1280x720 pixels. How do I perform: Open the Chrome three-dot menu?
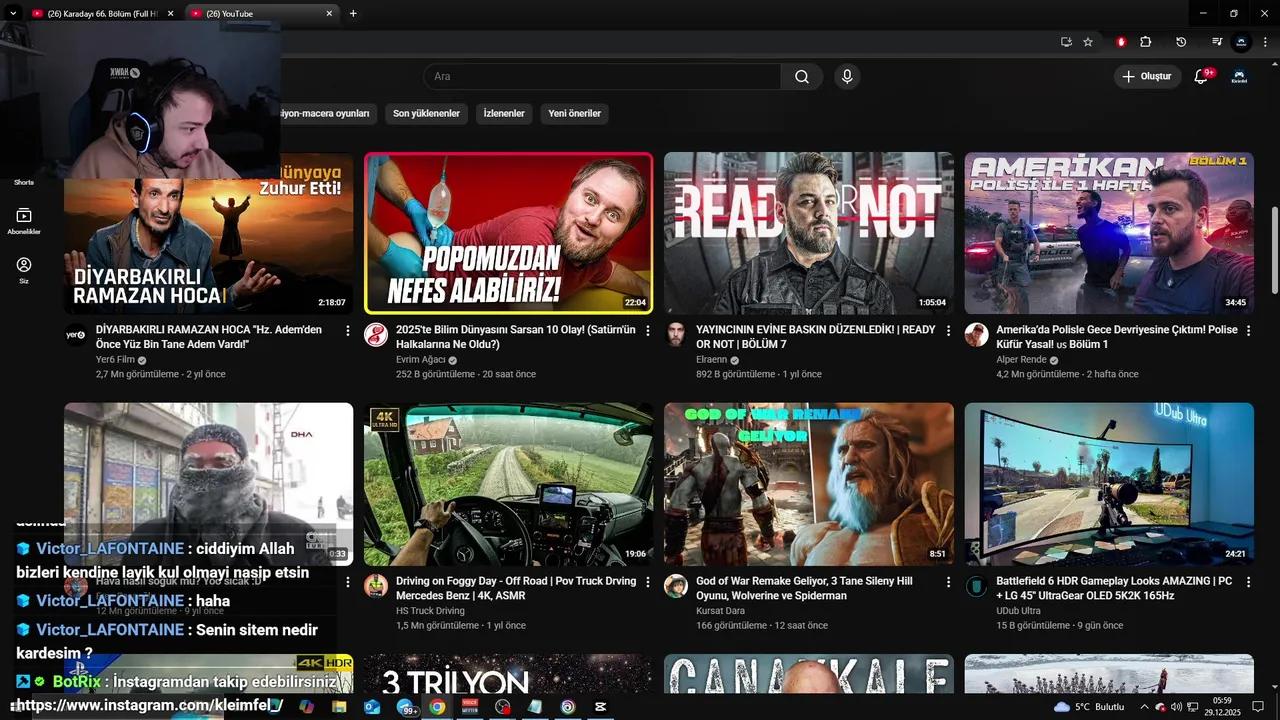[1265, 42]
